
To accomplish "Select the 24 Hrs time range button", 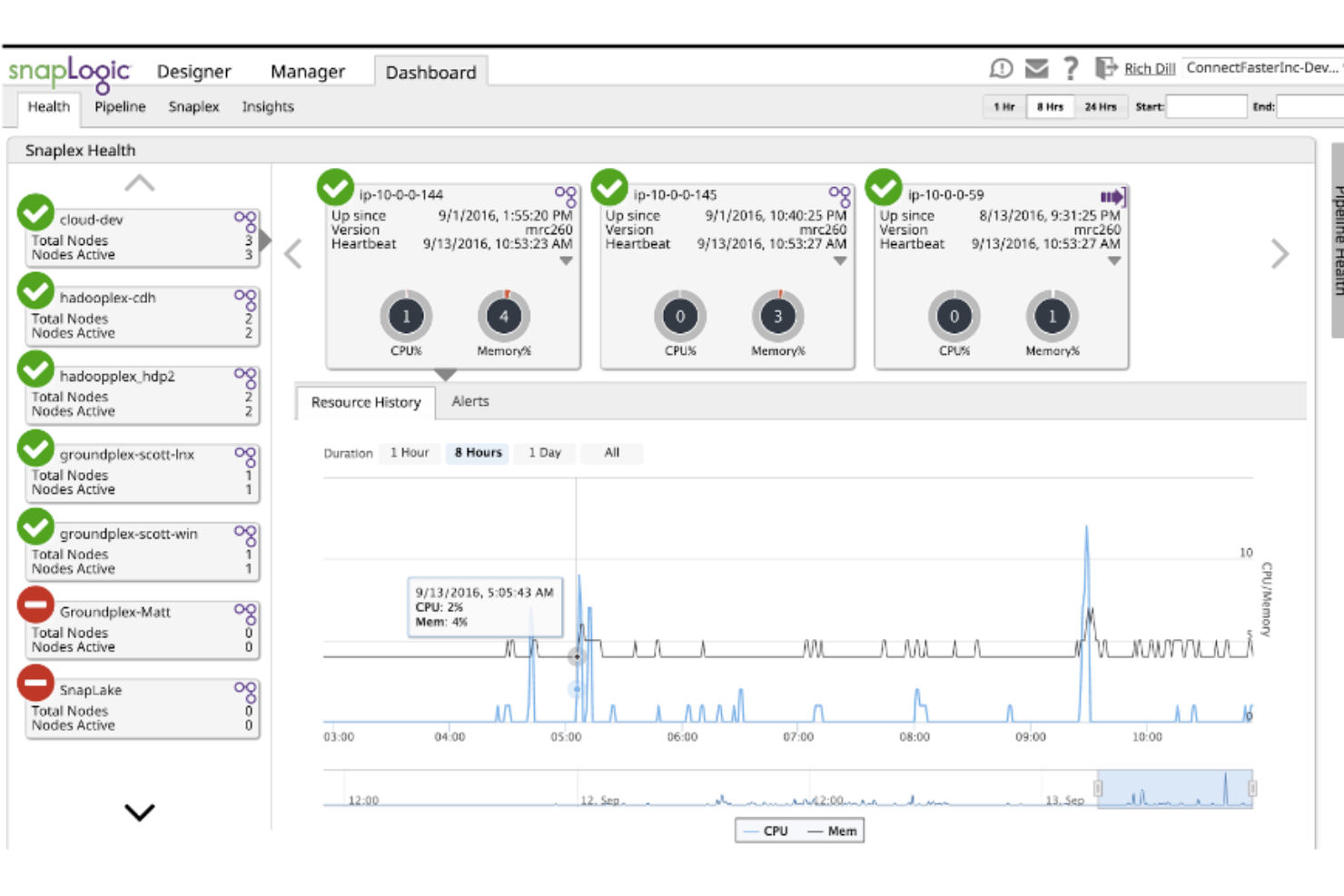I will [1101, 106].
